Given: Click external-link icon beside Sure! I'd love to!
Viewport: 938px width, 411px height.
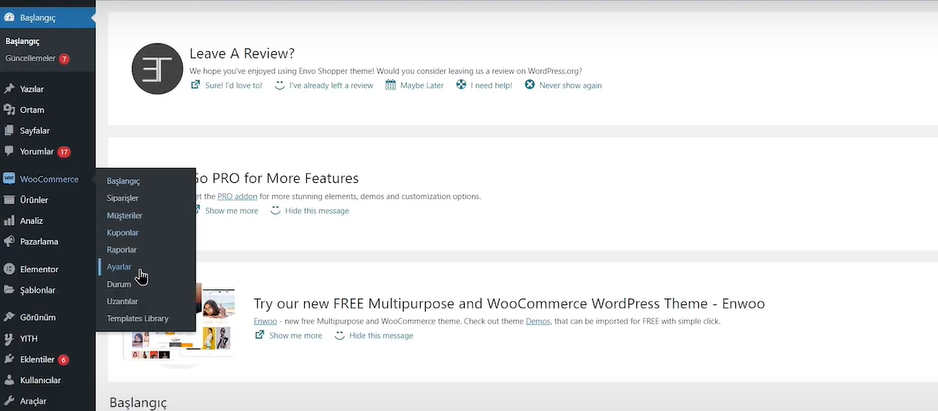Looking at the screenshot, I should (195, 85).
